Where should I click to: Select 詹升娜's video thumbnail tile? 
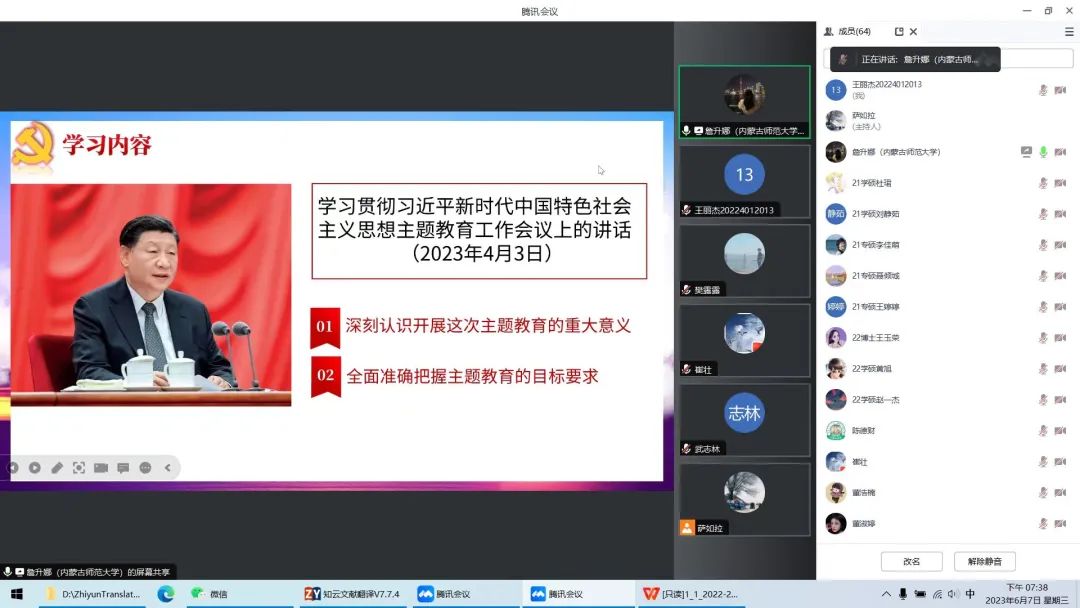[x=744, y=102]
